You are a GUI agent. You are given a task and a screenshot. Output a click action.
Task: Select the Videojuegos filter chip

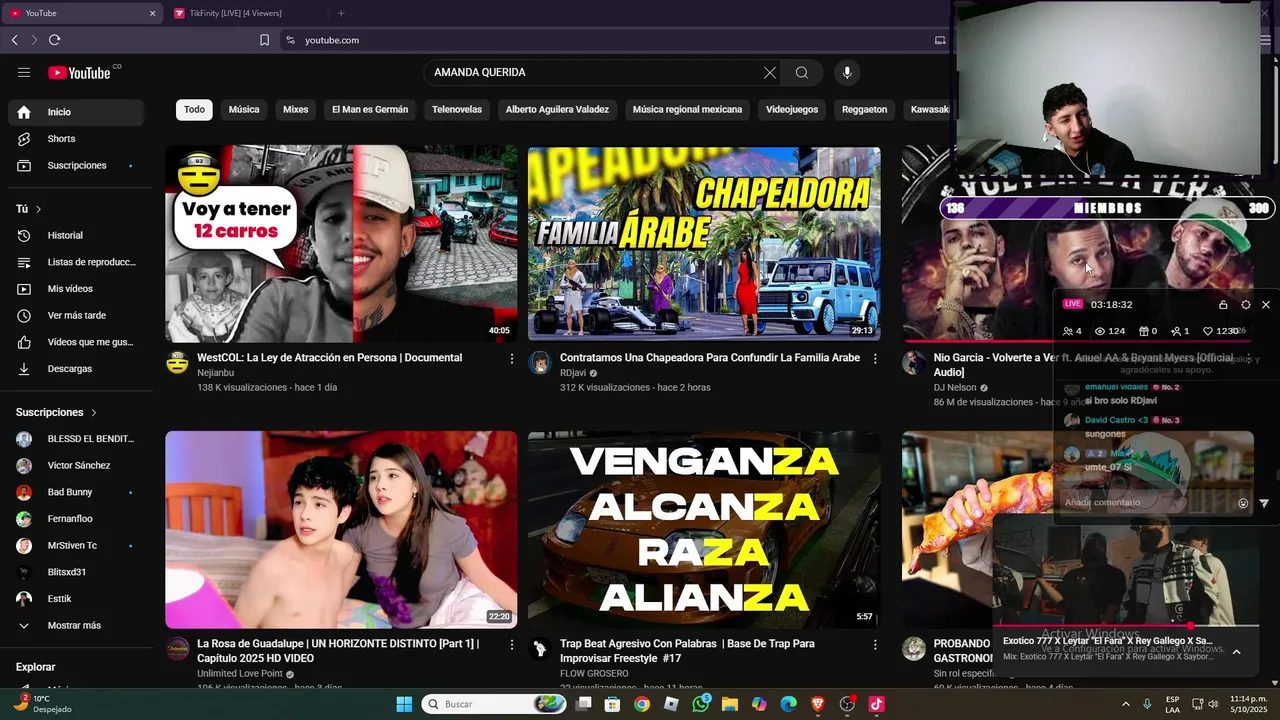(792, 109)
